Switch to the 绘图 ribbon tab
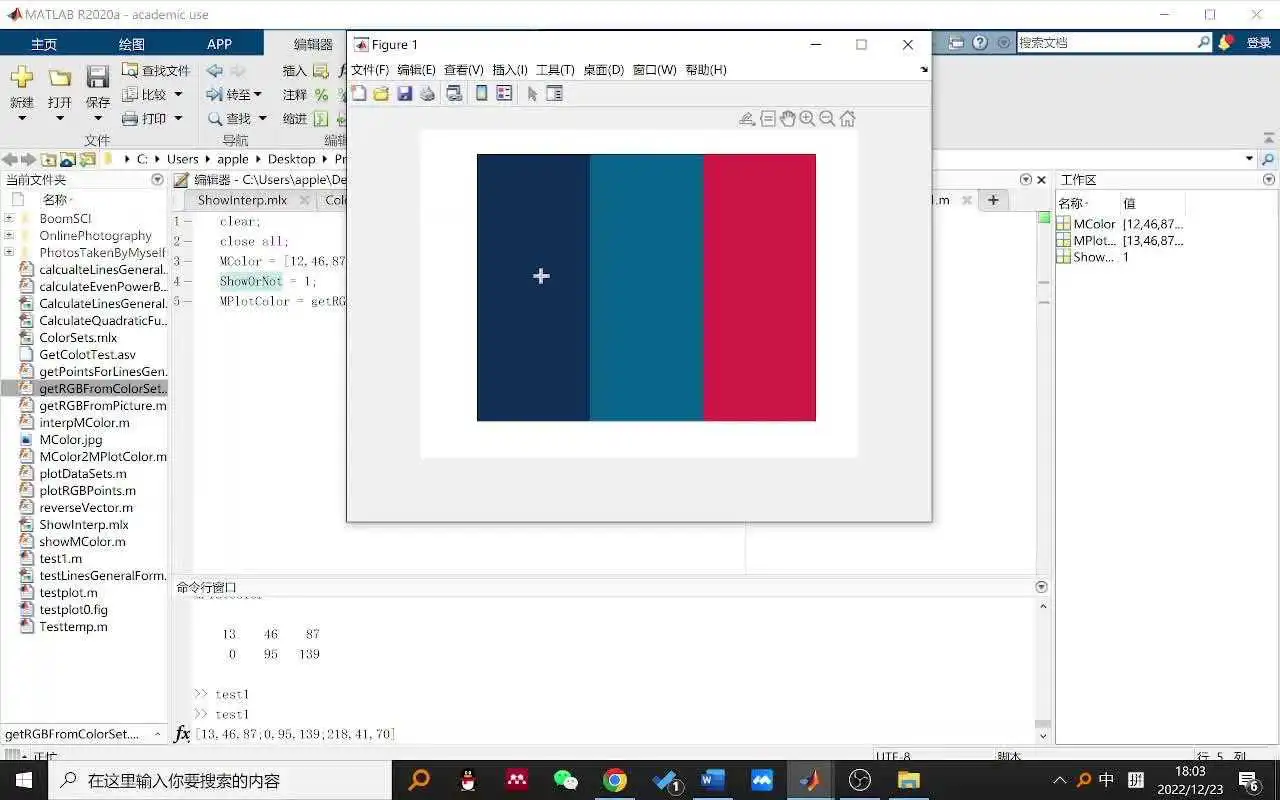Screen dimensions: 1280x800 132,44
